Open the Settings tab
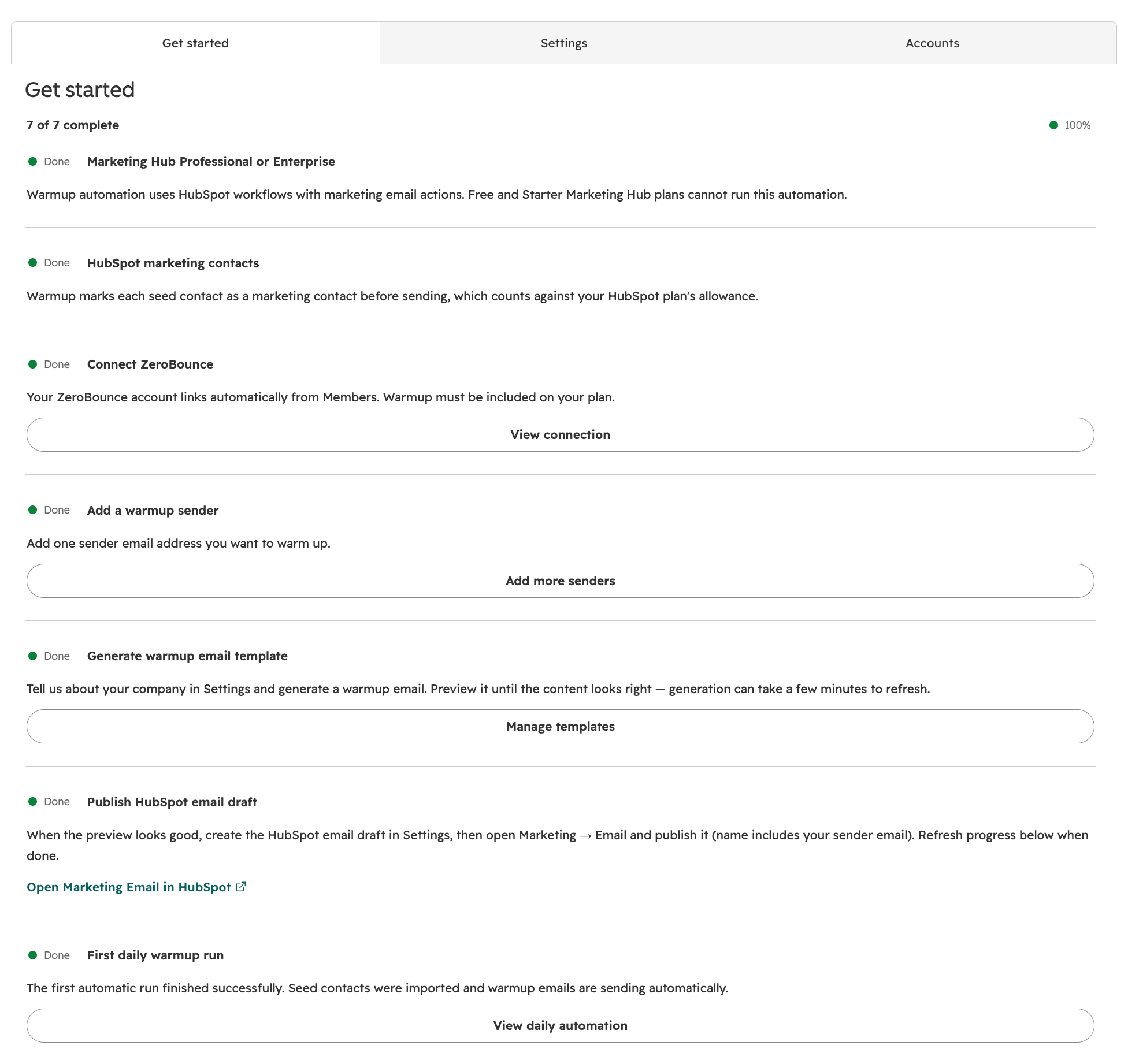1128x1064 pixels. [564, 43]
